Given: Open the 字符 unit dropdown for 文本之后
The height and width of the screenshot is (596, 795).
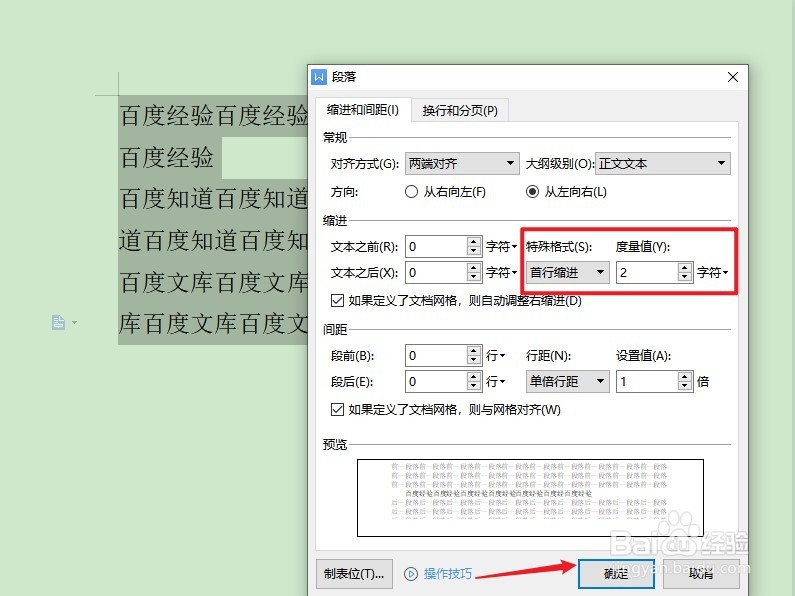Looking at the screenshot, I should tap(501, 273).
